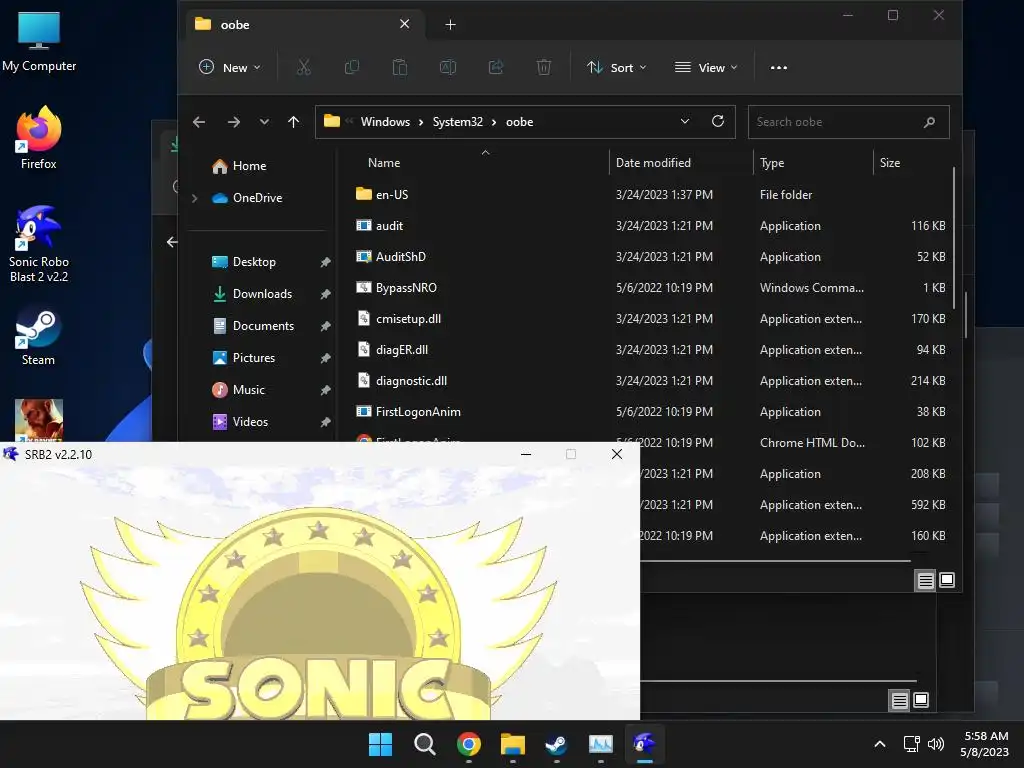
Task: Click the Delete trash icon
Action: [543, 67]
